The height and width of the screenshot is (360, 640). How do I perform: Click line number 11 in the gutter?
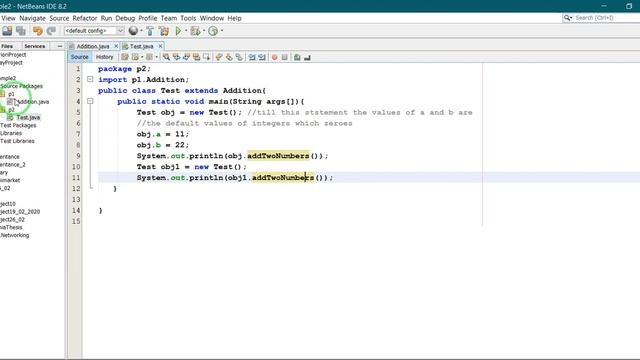coord(76,178)
